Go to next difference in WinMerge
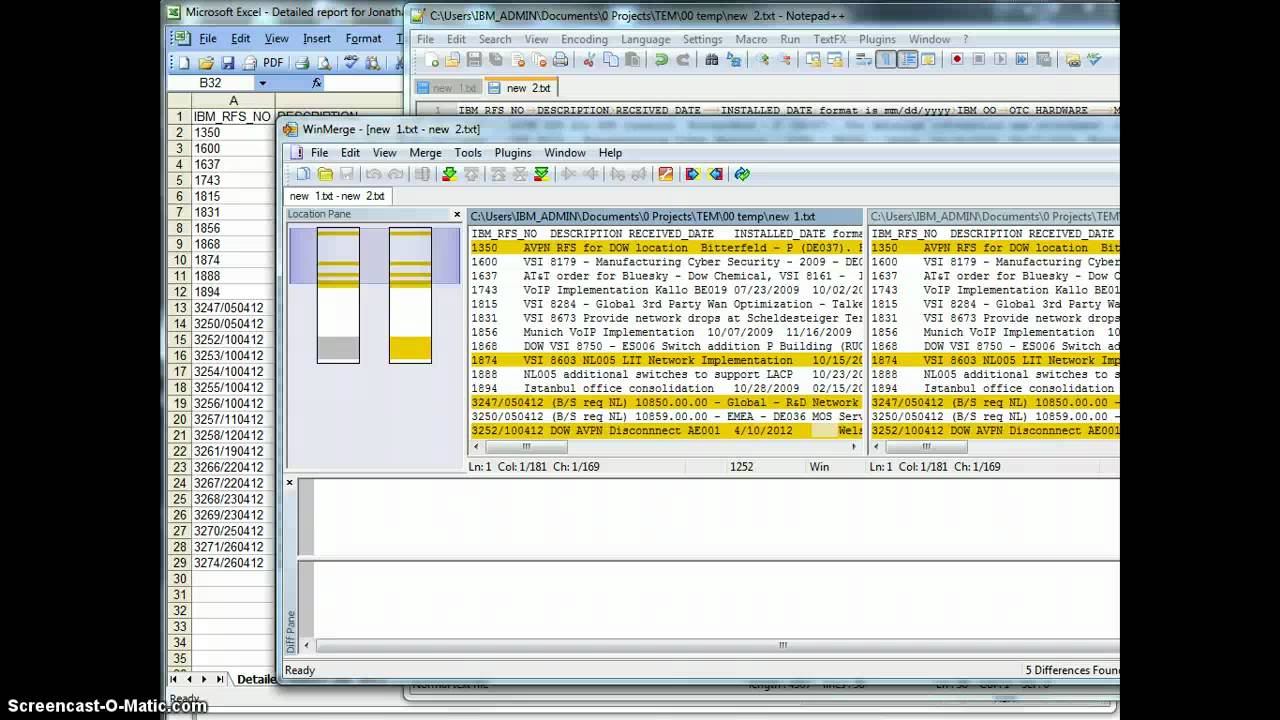 pos(449,174)
